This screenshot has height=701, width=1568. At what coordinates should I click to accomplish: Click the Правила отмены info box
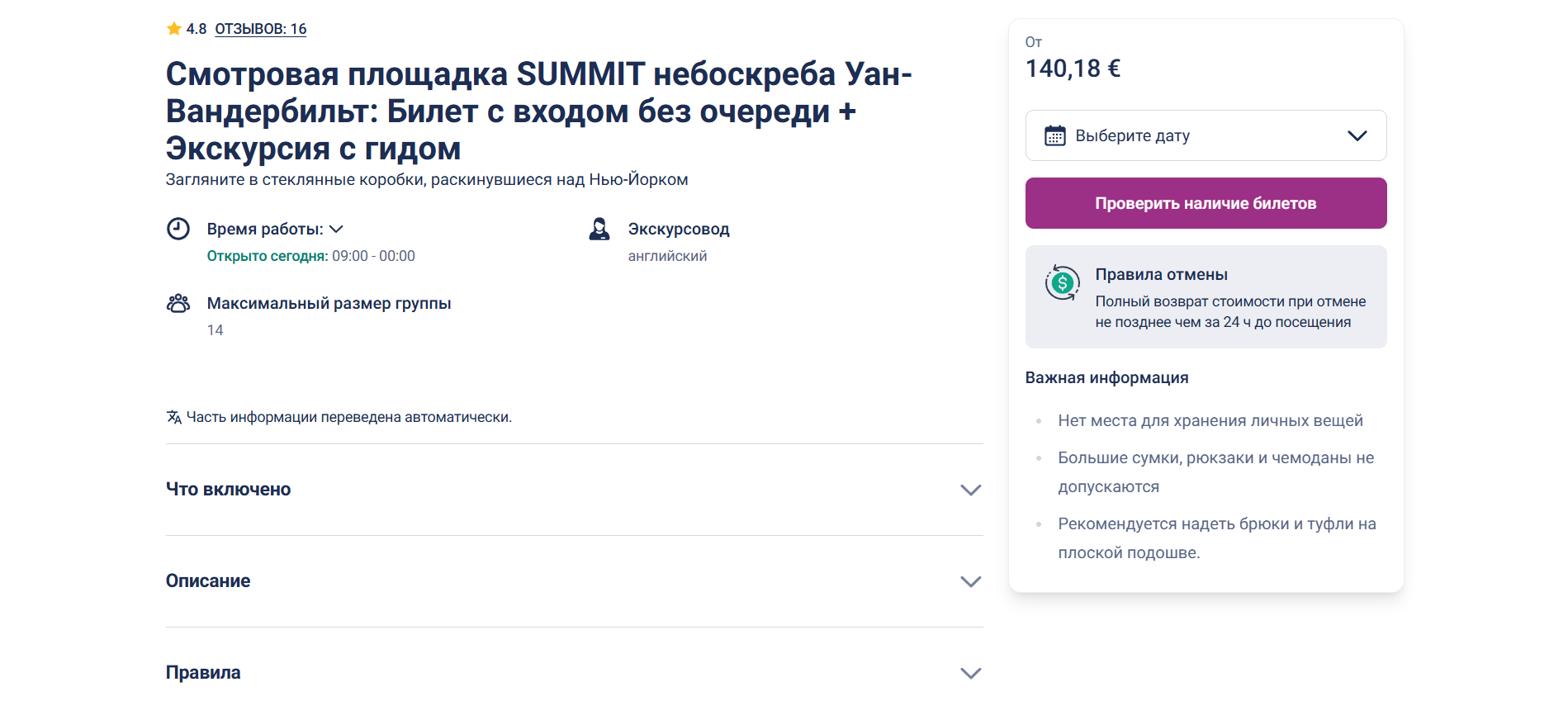pyautogui.click(x=1206, y=296)
